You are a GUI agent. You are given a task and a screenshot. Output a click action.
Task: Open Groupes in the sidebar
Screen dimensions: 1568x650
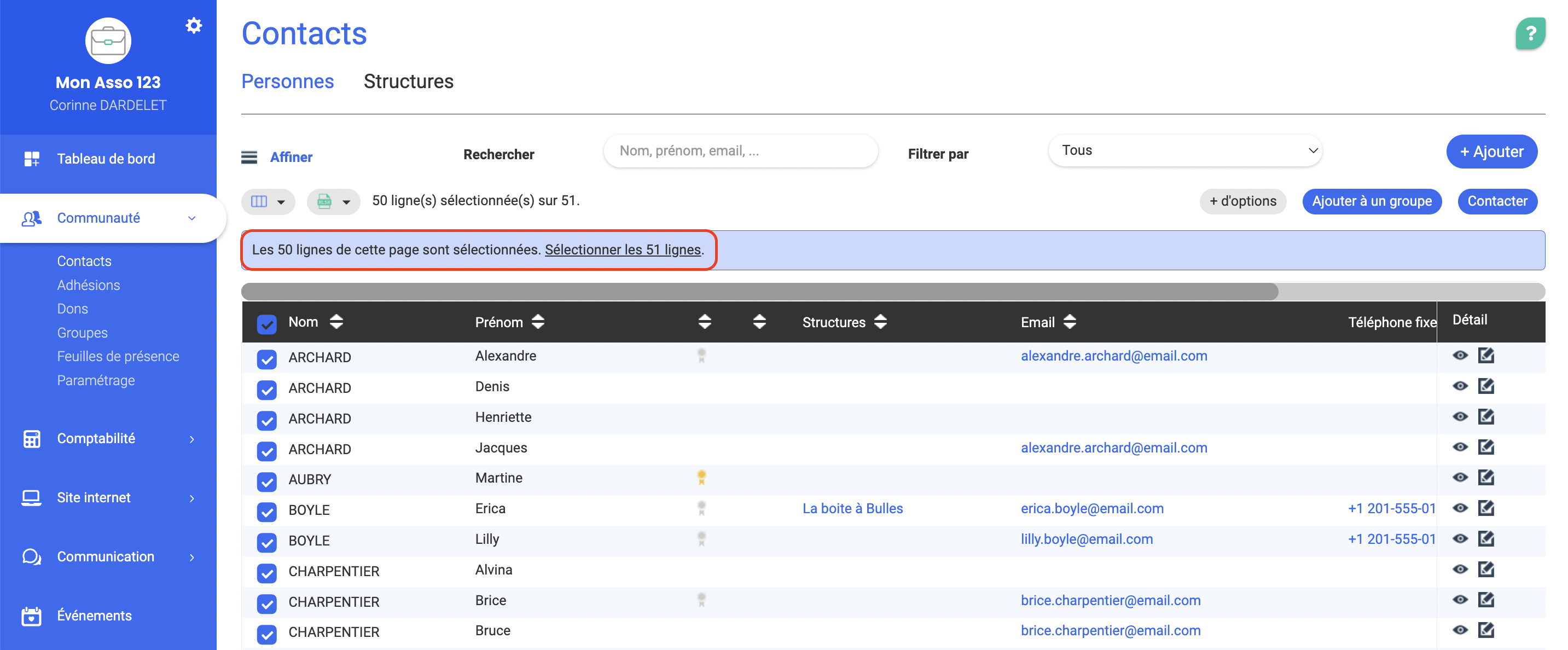point(82,333)
